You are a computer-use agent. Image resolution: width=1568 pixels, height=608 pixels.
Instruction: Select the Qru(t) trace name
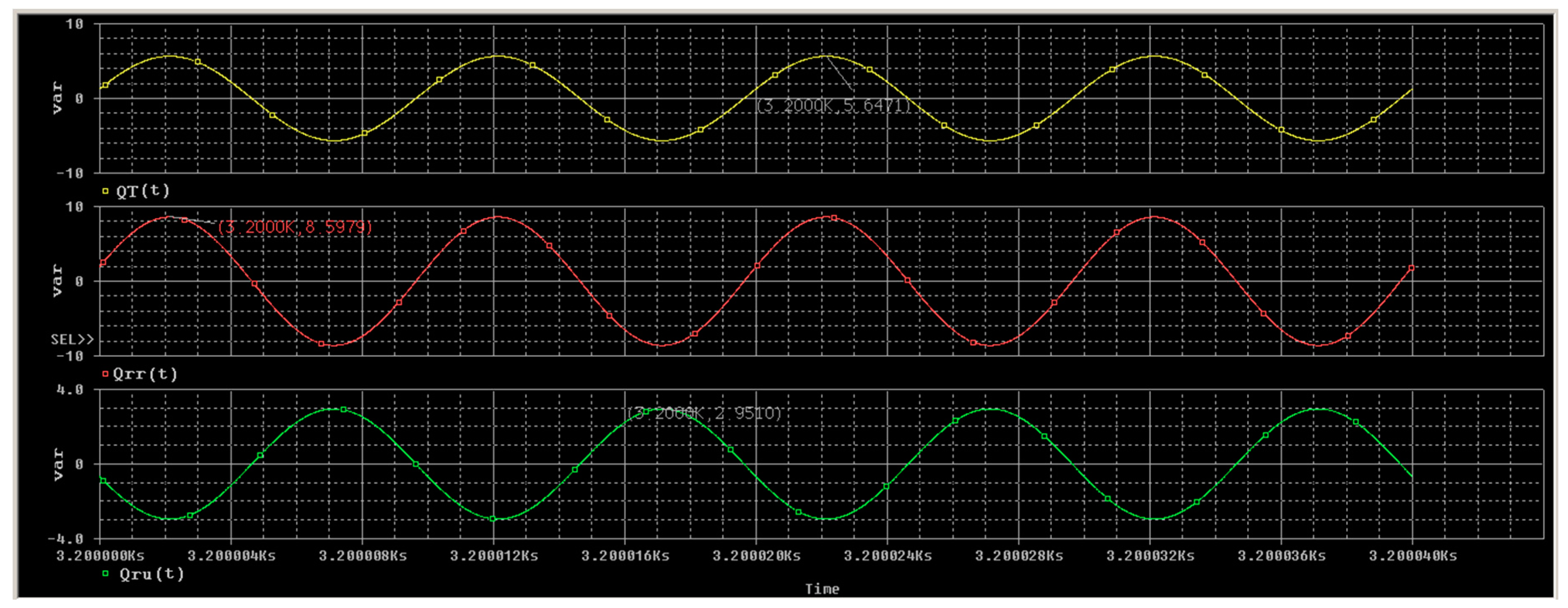(152, 574)
